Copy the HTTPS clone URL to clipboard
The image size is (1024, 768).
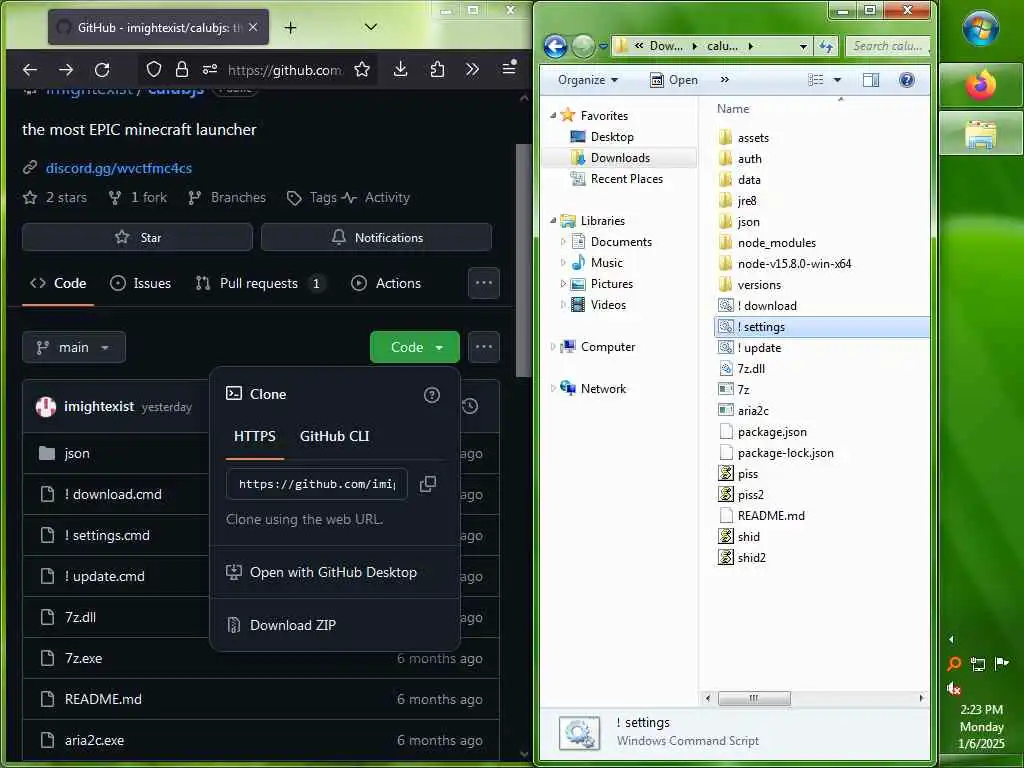428,484
